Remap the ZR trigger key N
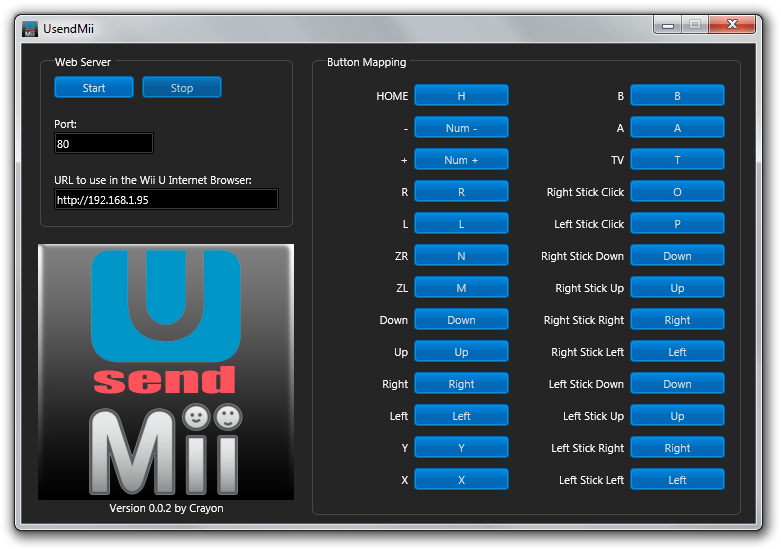Screen dimensions: 781x549 point(461,256)
